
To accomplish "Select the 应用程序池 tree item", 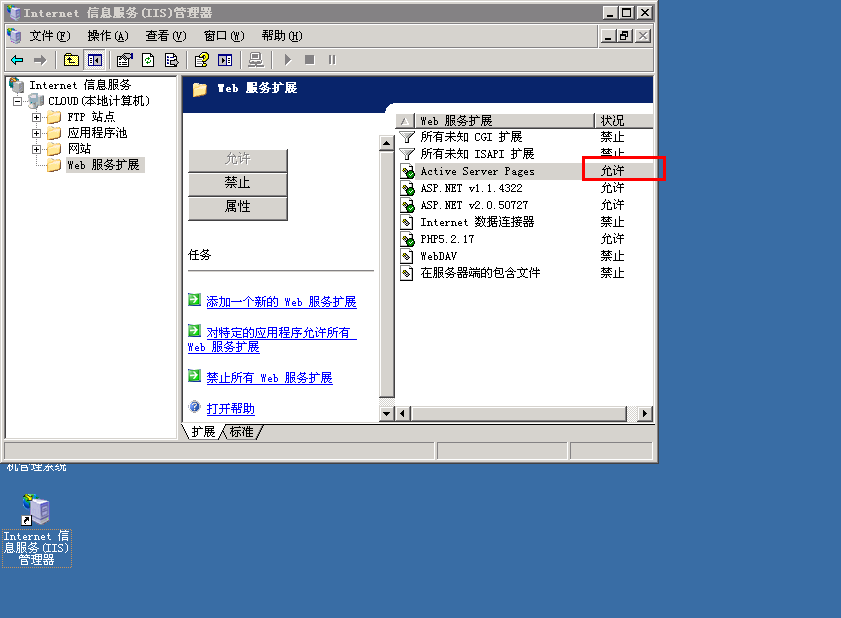I will click(97, 134).
